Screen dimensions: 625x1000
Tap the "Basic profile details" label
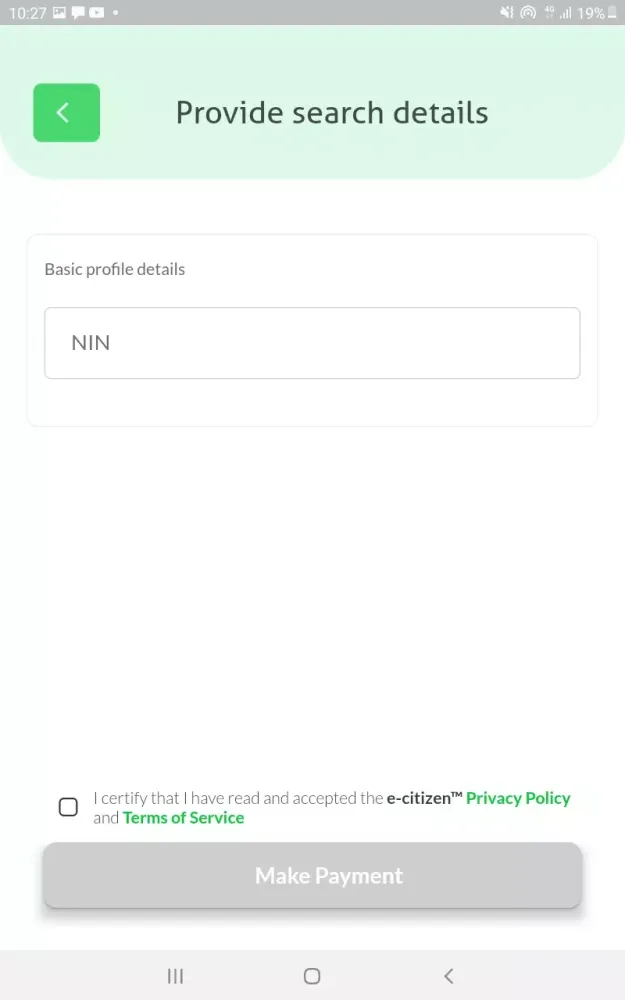click(115, 269)
